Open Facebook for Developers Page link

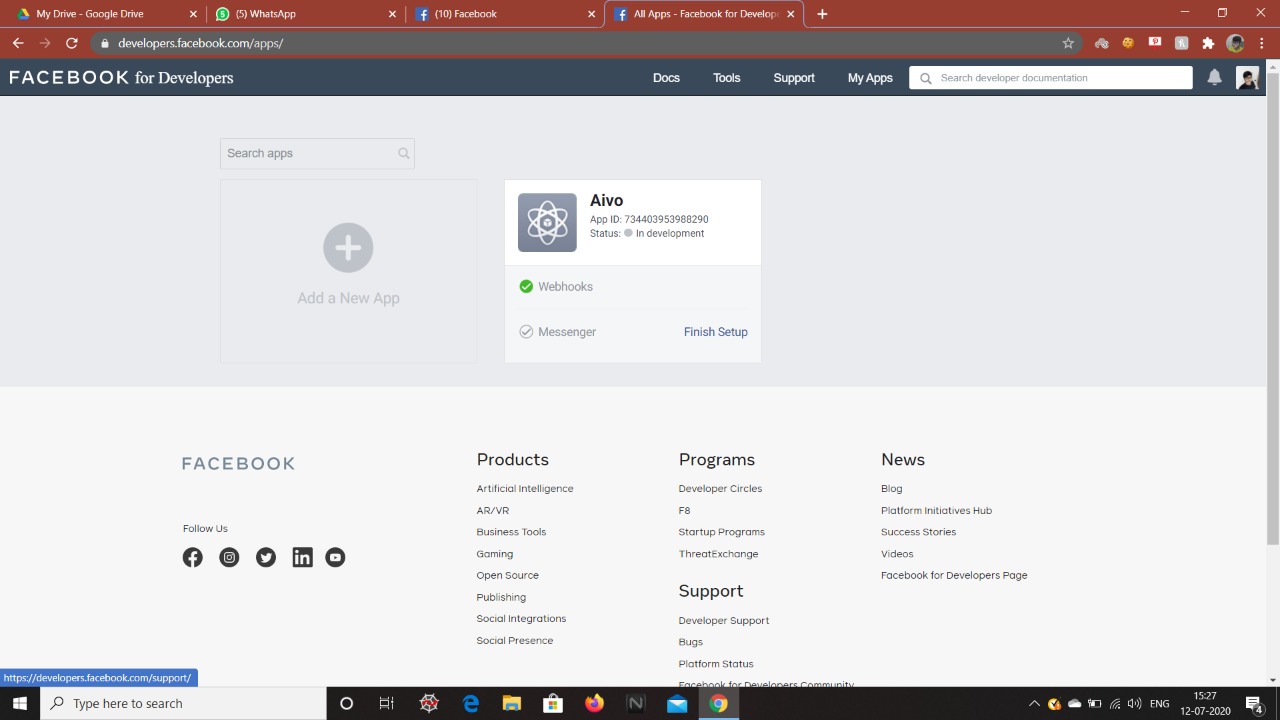point(954,576)
